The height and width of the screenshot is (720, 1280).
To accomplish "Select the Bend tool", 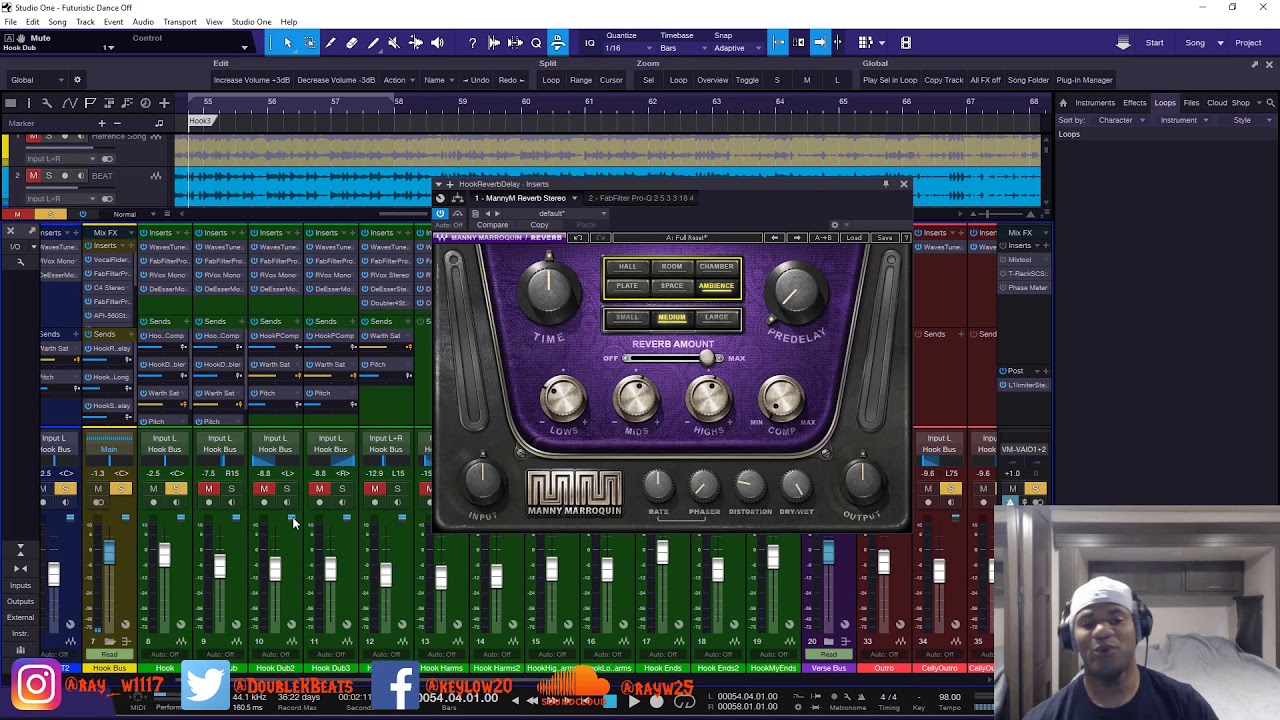I will (x=416, y=43).
